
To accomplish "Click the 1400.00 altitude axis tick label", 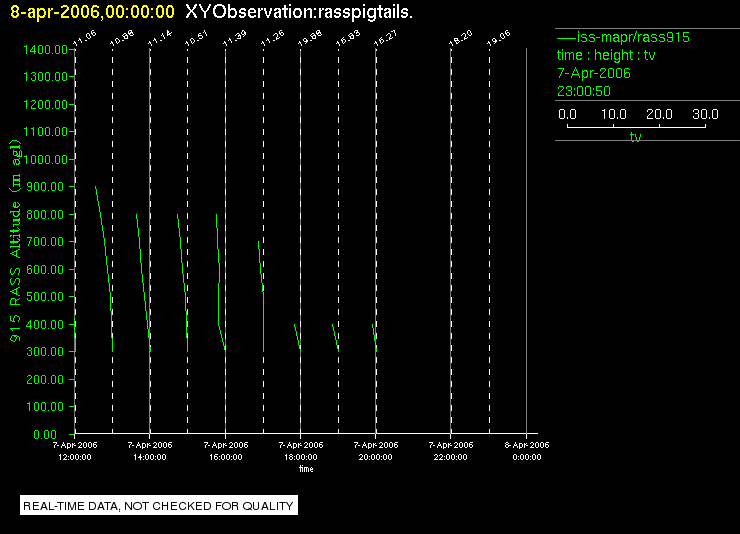I will coord(45,50).
